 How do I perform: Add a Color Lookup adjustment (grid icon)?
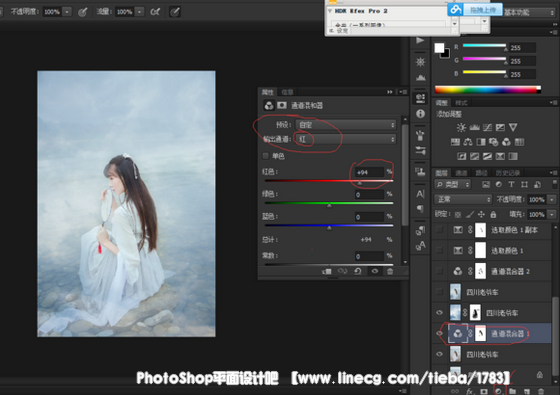click(x=519, y=142)
